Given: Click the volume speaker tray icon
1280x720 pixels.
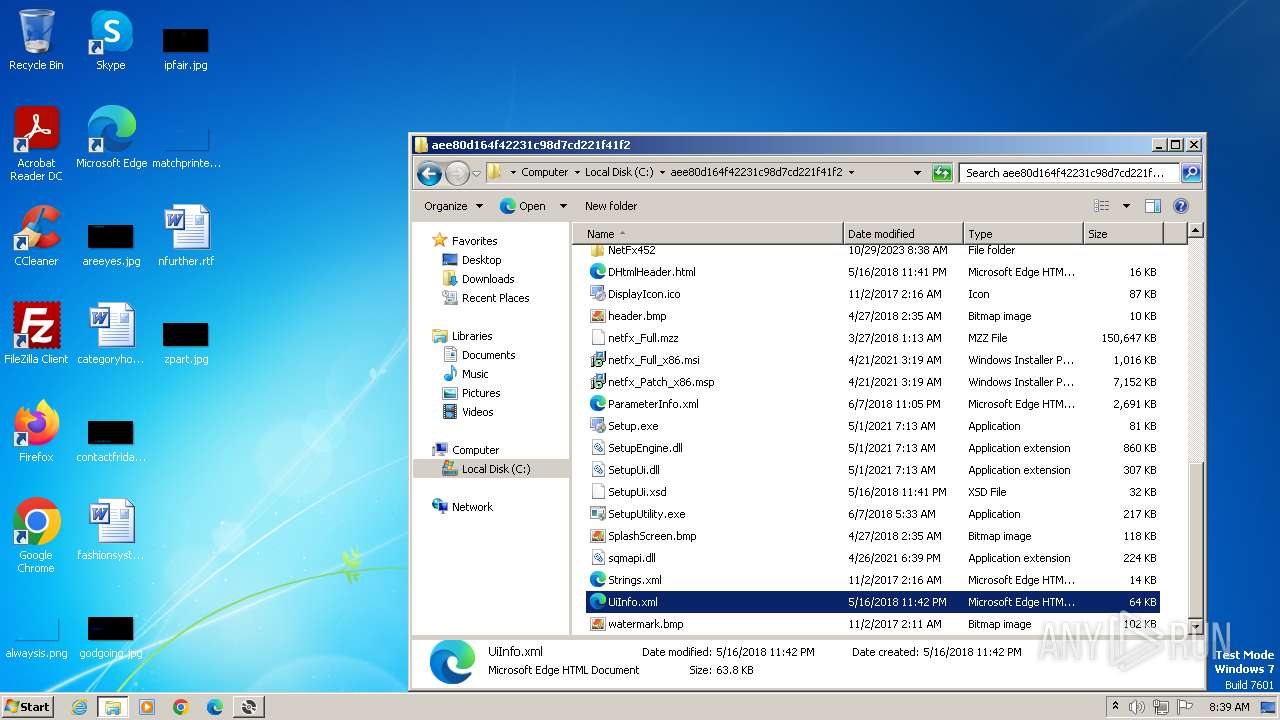Looking at the screenshot, I should click(1137, 707).
